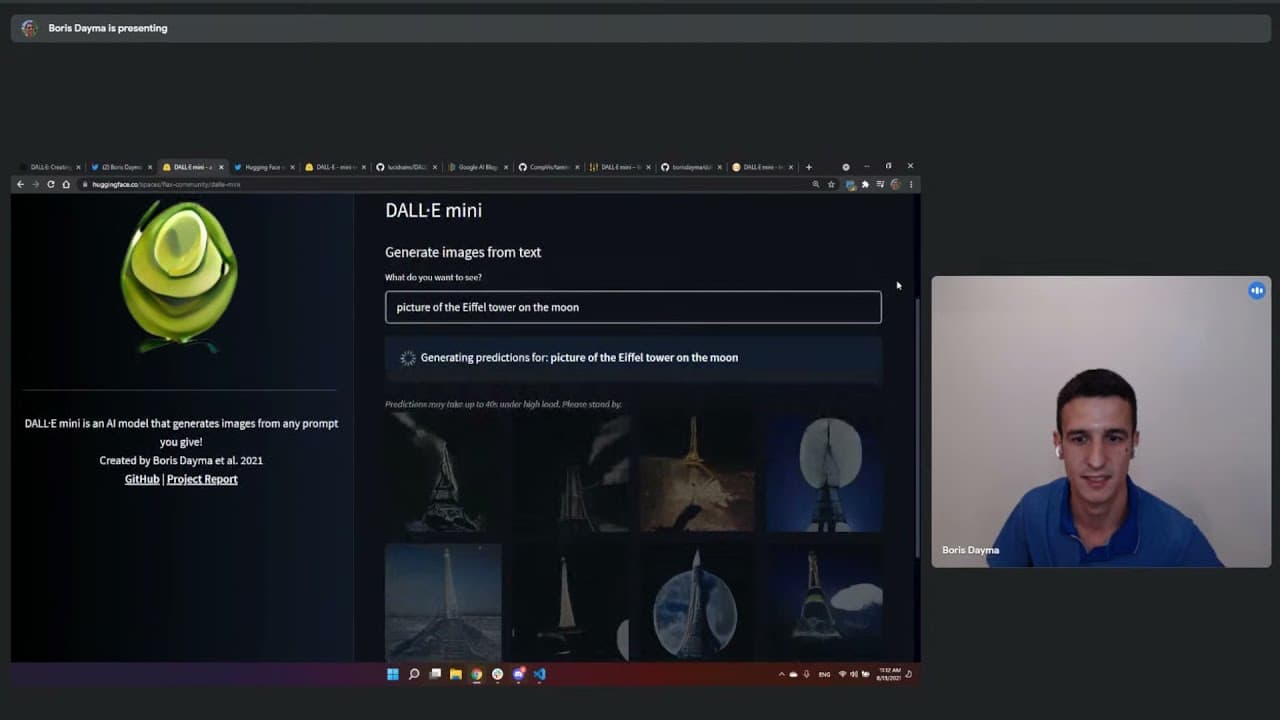Click the prompt text input field
Screen dimensions: 1280x720
tap(633, 307)
